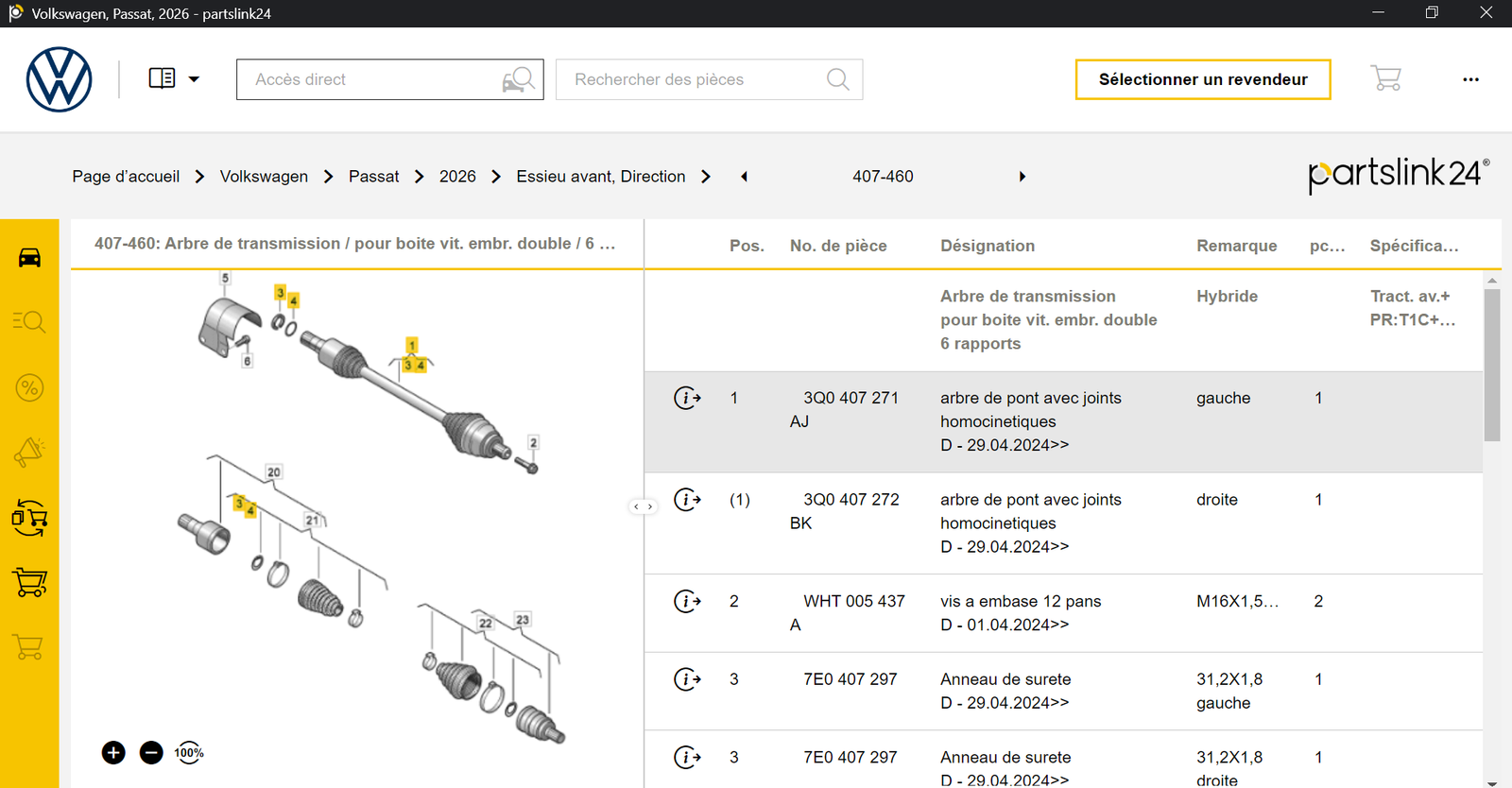Viewport: 1512px width, 788px height.
Task: Open the catalog book view dropdown
Action: pyautogui.click(x=174, y=78)
